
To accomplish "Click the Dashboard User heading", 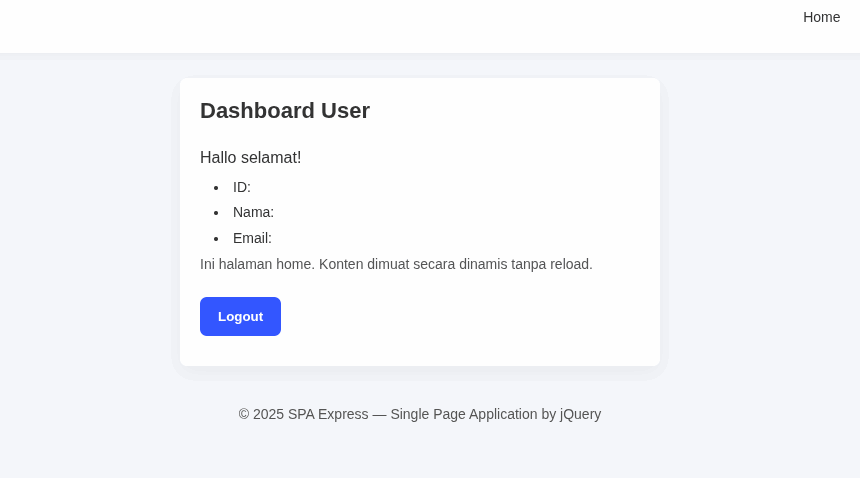I will [285, 111].
